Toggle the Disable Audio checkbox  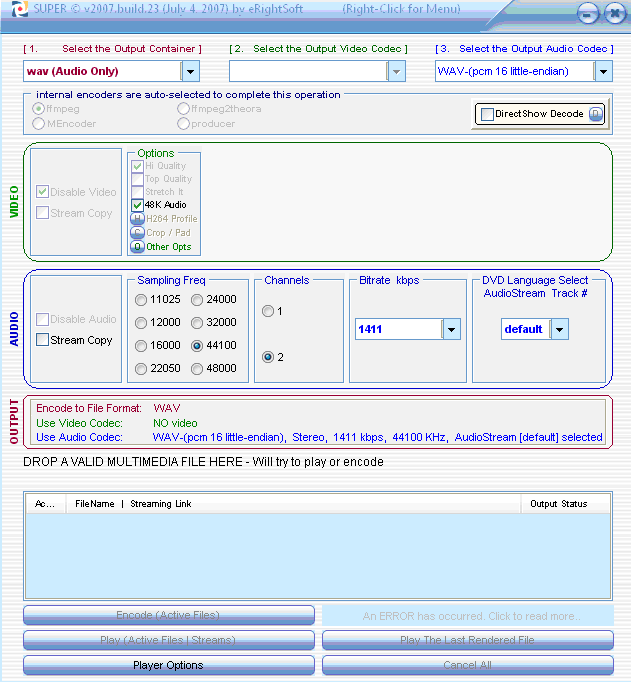tap(42, 319)
